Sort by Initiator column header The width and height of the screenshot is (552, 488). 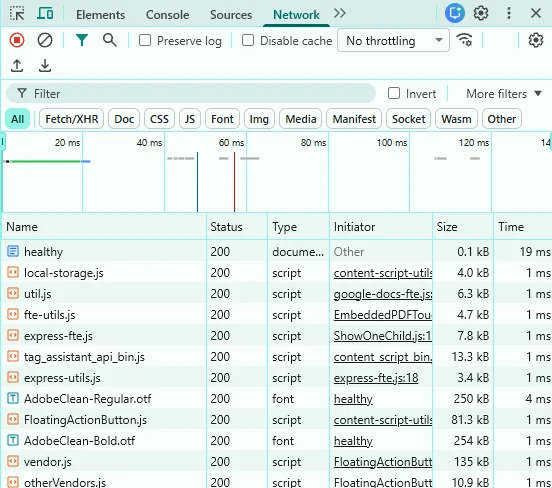coord(381,226)
